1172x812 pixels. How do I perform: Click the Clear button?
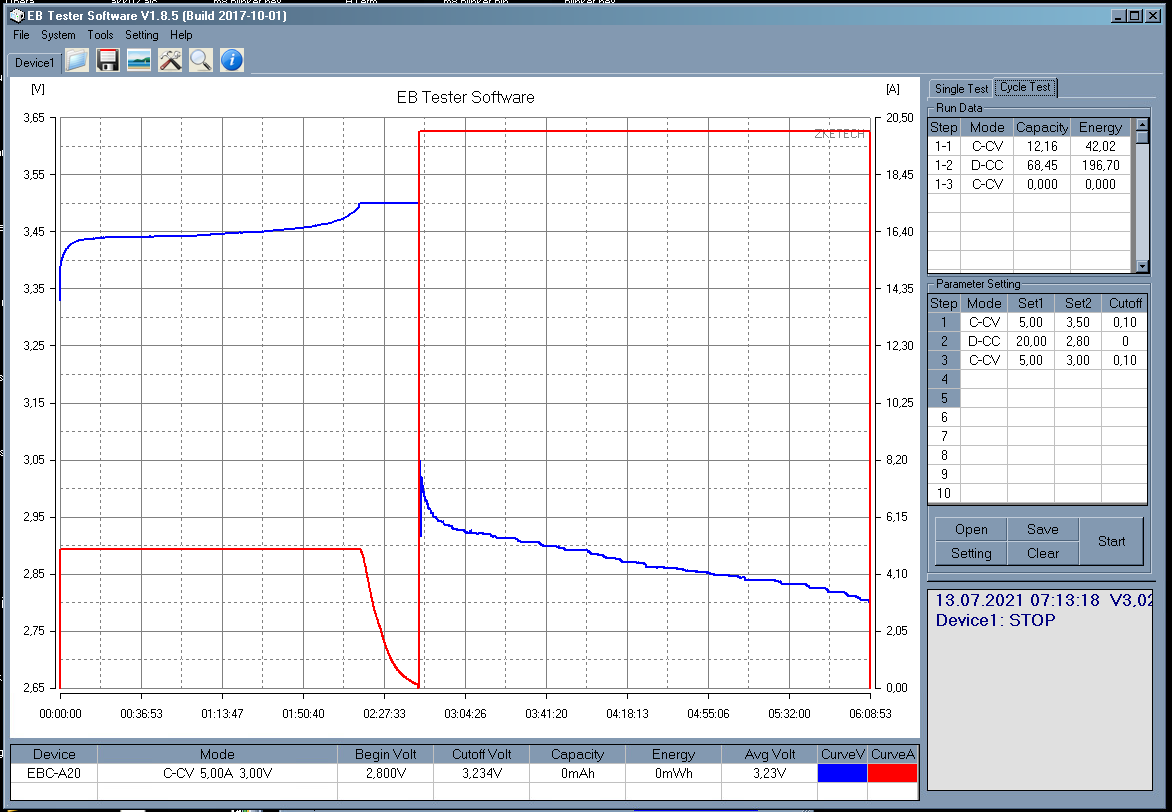click(1043, 553)
